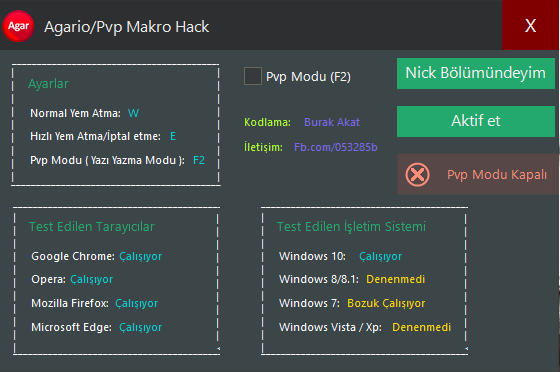Click the Mozilla Firefox row label
Image resolution: width=560 pixels, height=372 pixels.
point(70,303)
